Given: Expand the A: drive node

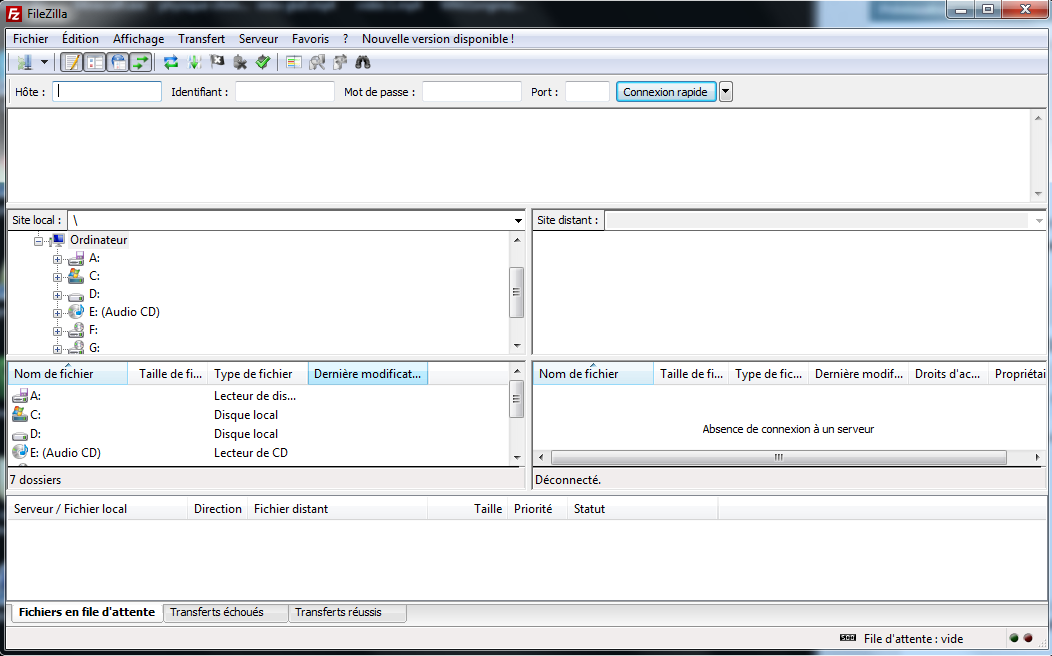Looking at the screenshot, I should point(57,259).
